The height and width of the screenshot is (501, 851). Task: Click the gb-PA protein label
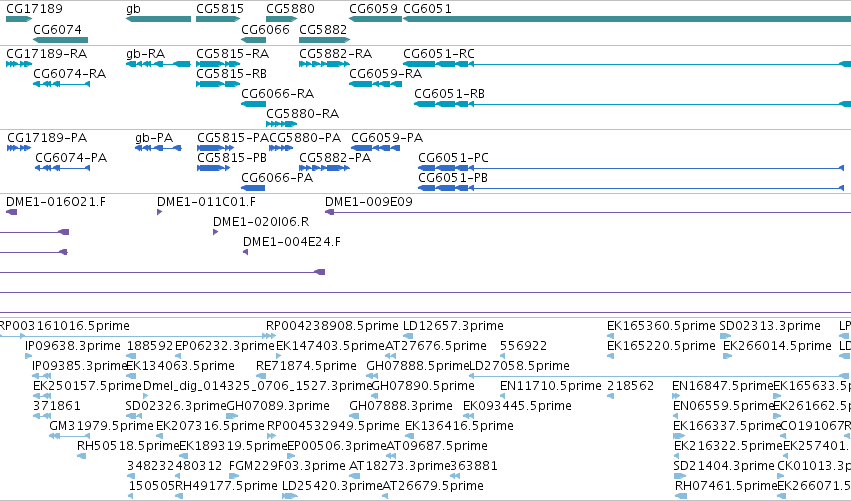[x=154, y=138]
